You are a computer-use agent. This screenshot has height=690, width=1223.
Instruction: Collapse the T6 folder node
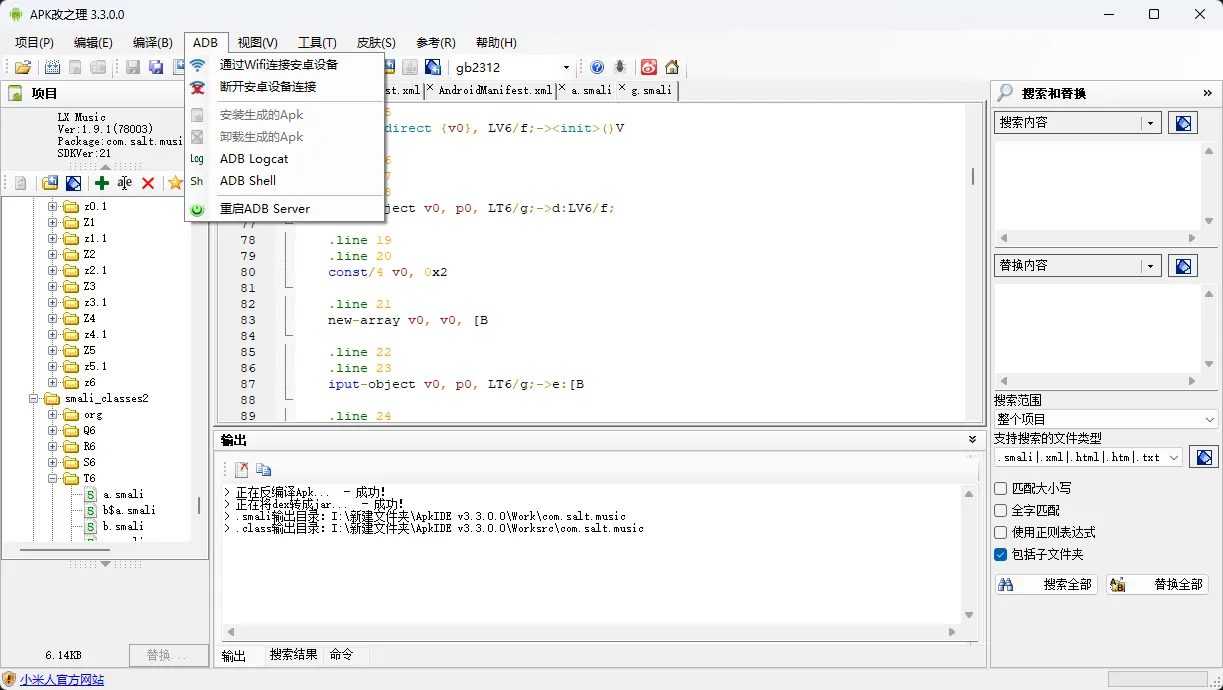pyautogui.click(x=53, y=478)
